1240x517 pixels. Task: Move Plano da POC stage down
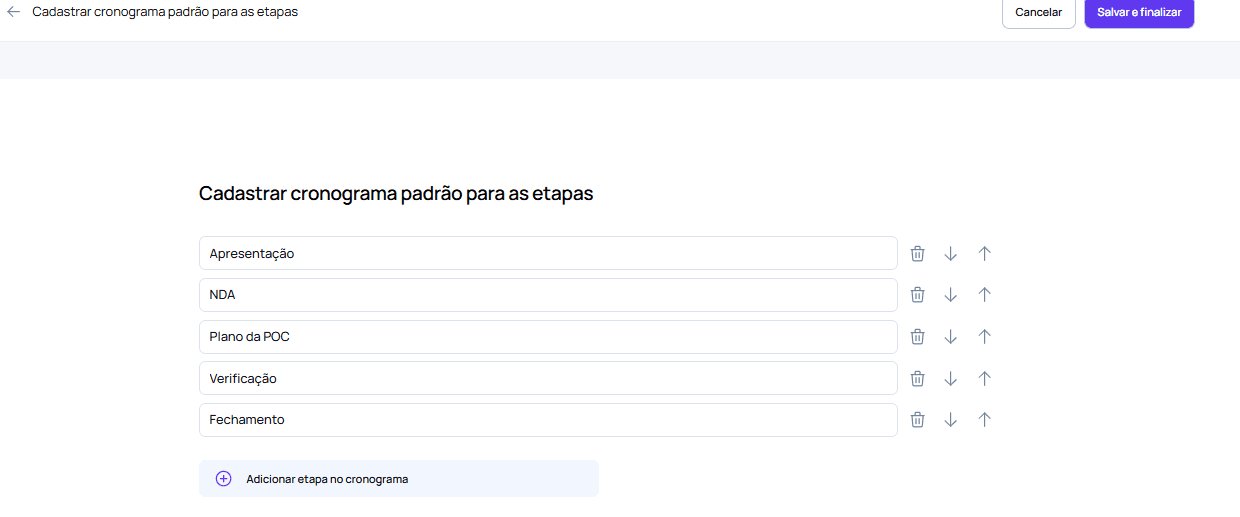951,337
